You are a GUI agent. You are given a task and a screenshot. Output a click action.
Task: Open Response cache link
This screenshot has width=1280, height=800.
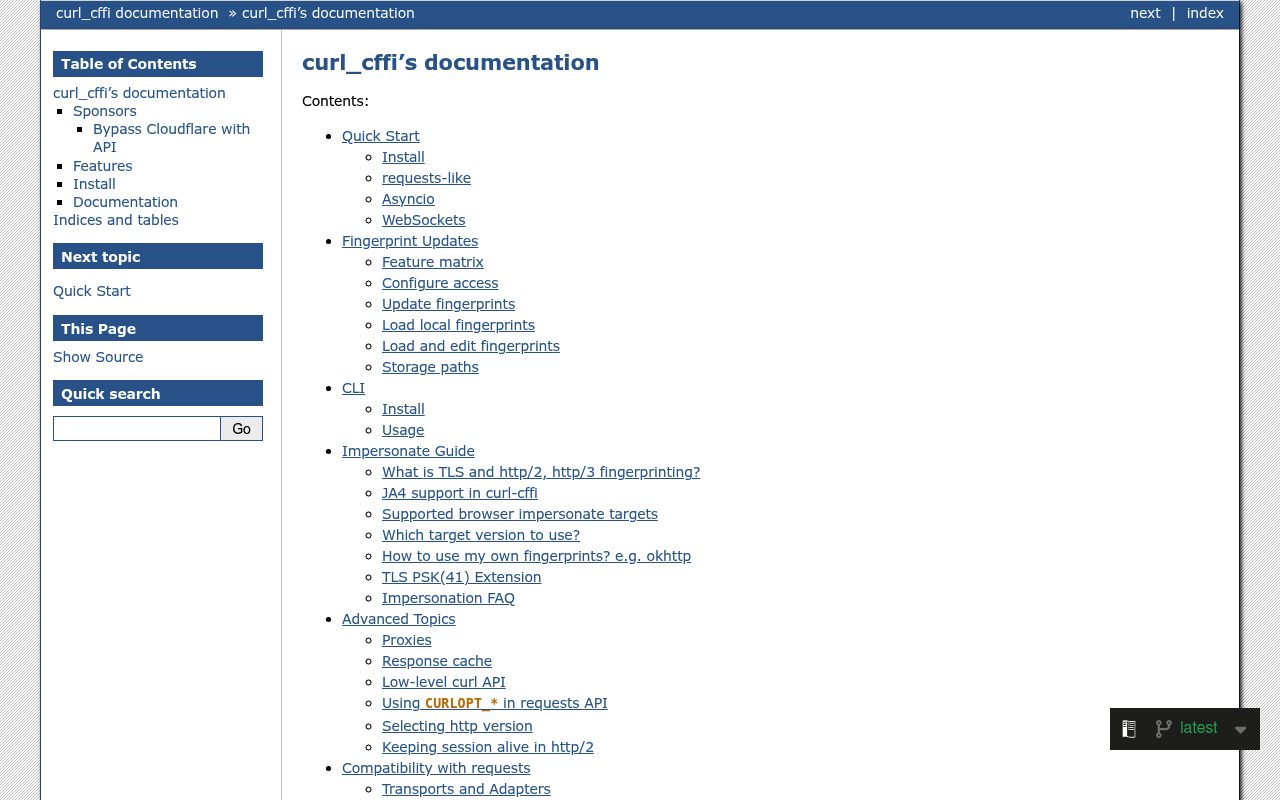pyautogui.click(x=437, y=661)
